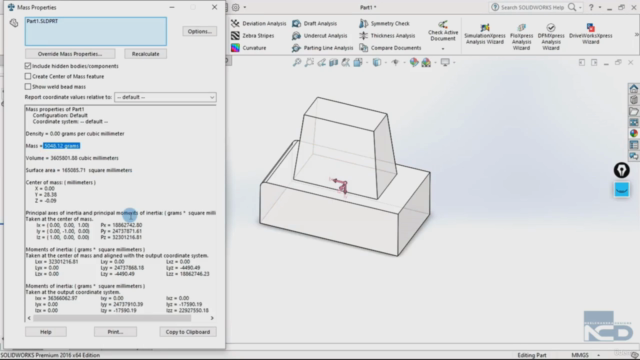
Task: Click Options button in Mass Properties
Action: pos(200,31)
